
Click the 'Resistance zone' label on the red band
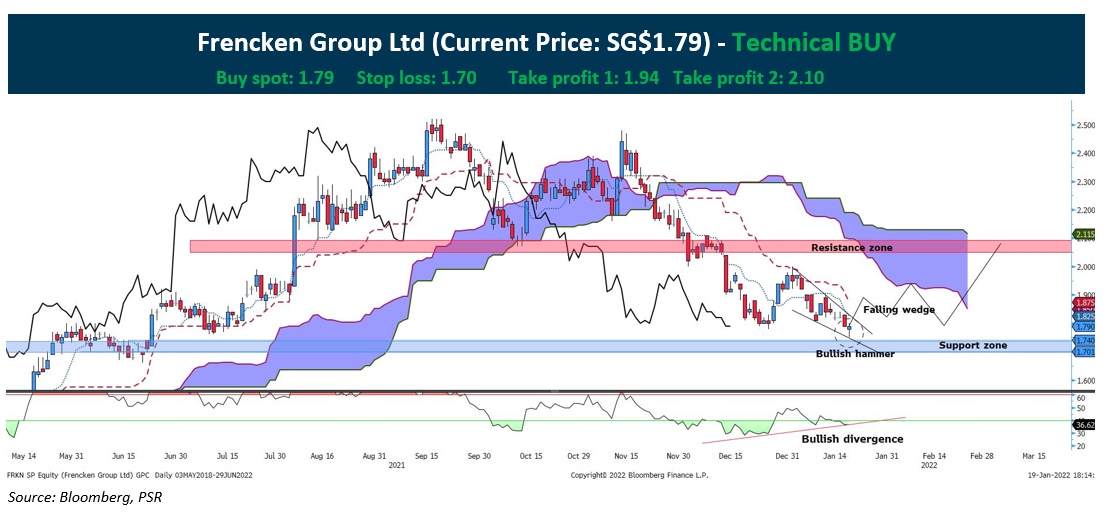click(852, 248)
